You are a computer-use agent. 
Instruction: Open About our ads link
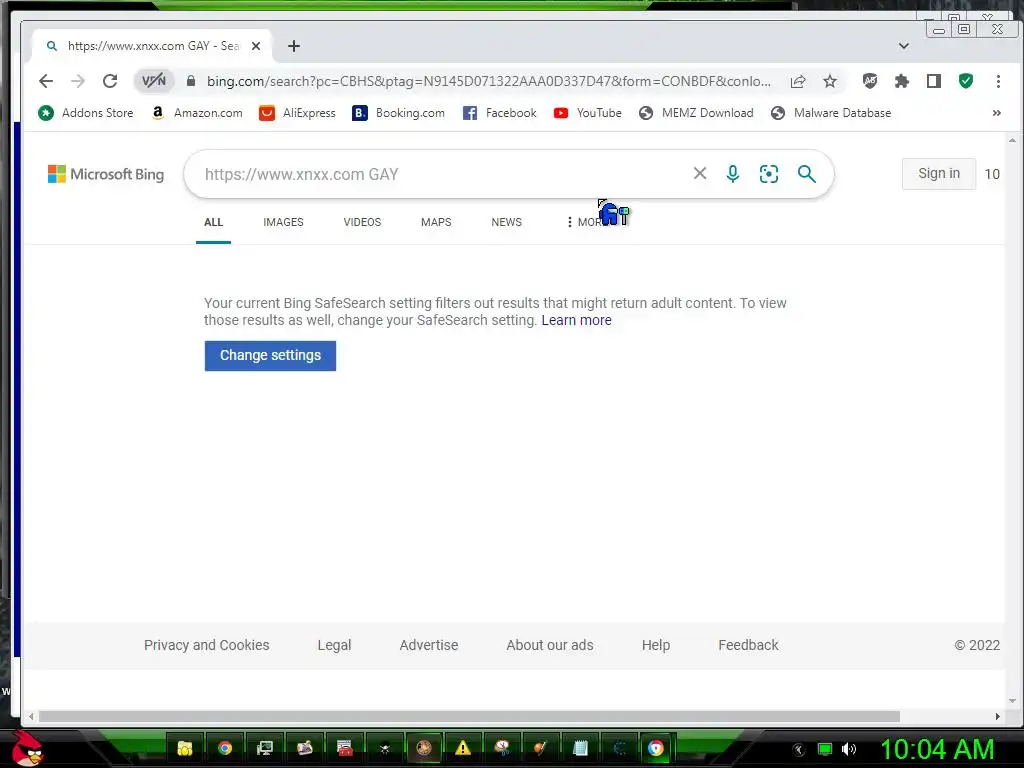pos(550,645)
